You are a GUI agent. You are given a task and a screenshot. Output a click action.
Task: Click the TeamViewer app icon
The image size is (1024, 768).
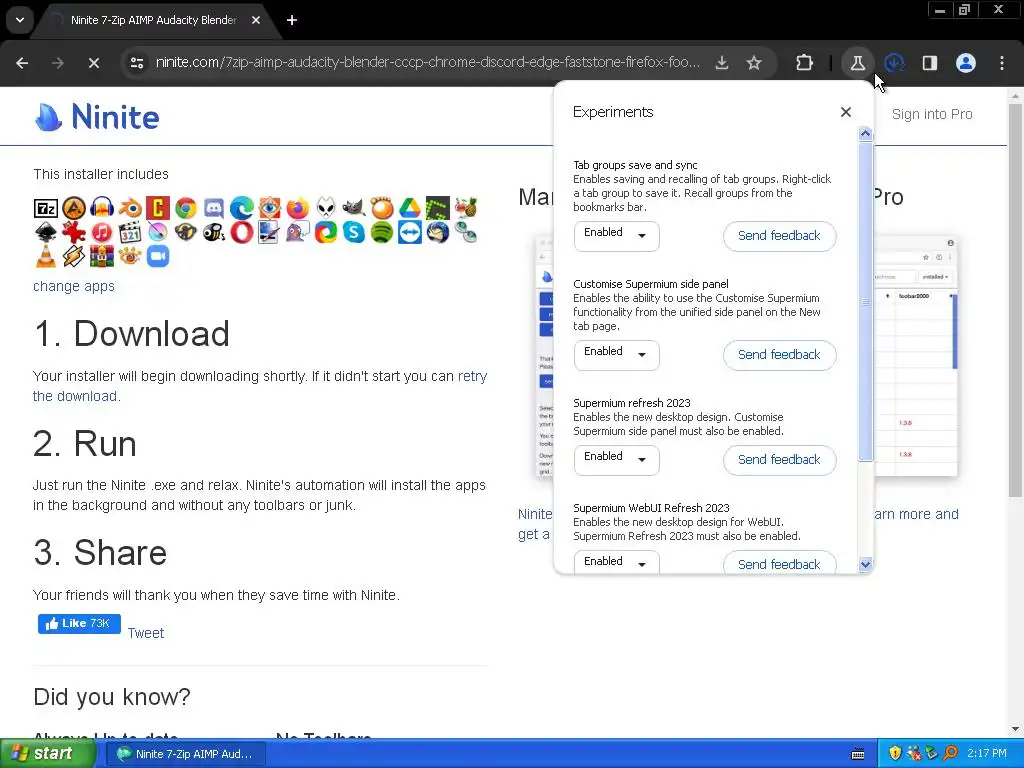(x=409, y=232)
